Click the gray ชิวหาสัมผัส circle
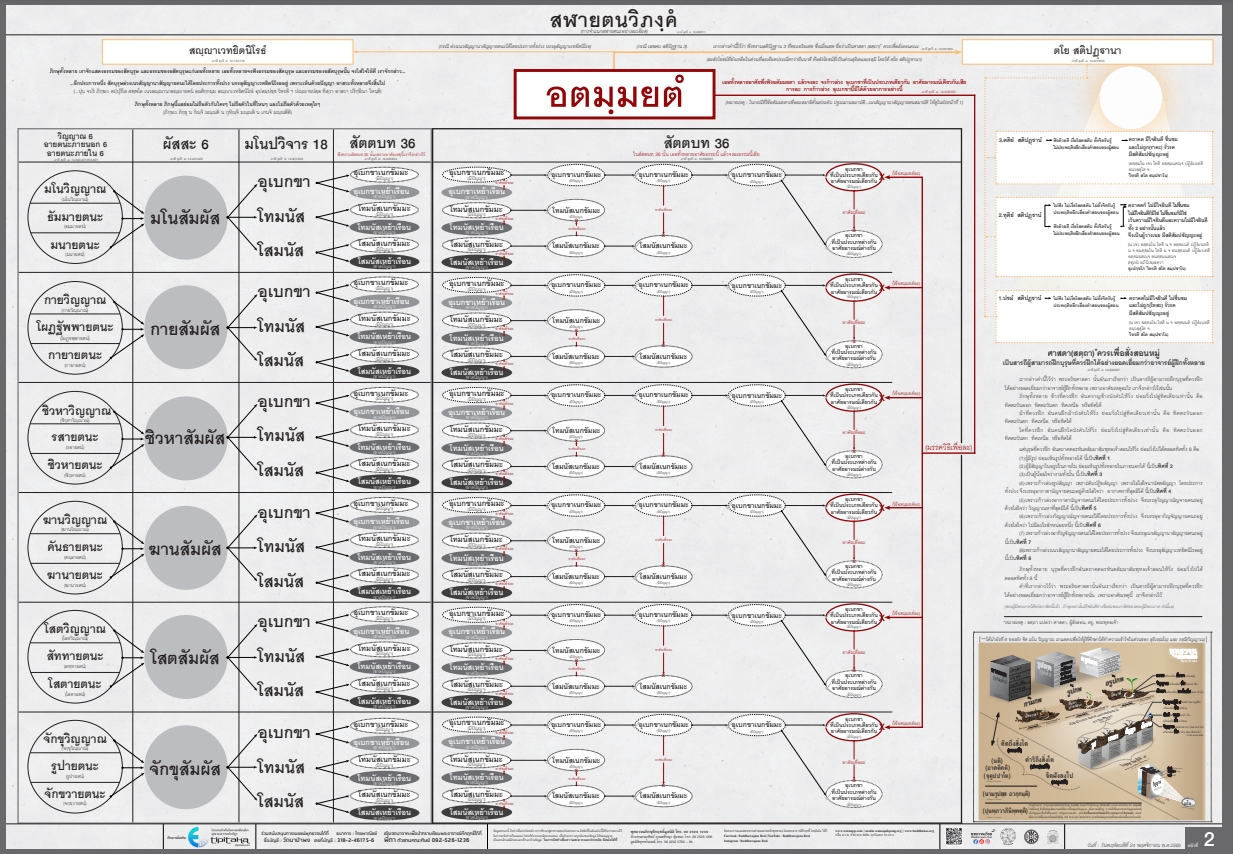The image size is (1233, 854). pos(185,436)
